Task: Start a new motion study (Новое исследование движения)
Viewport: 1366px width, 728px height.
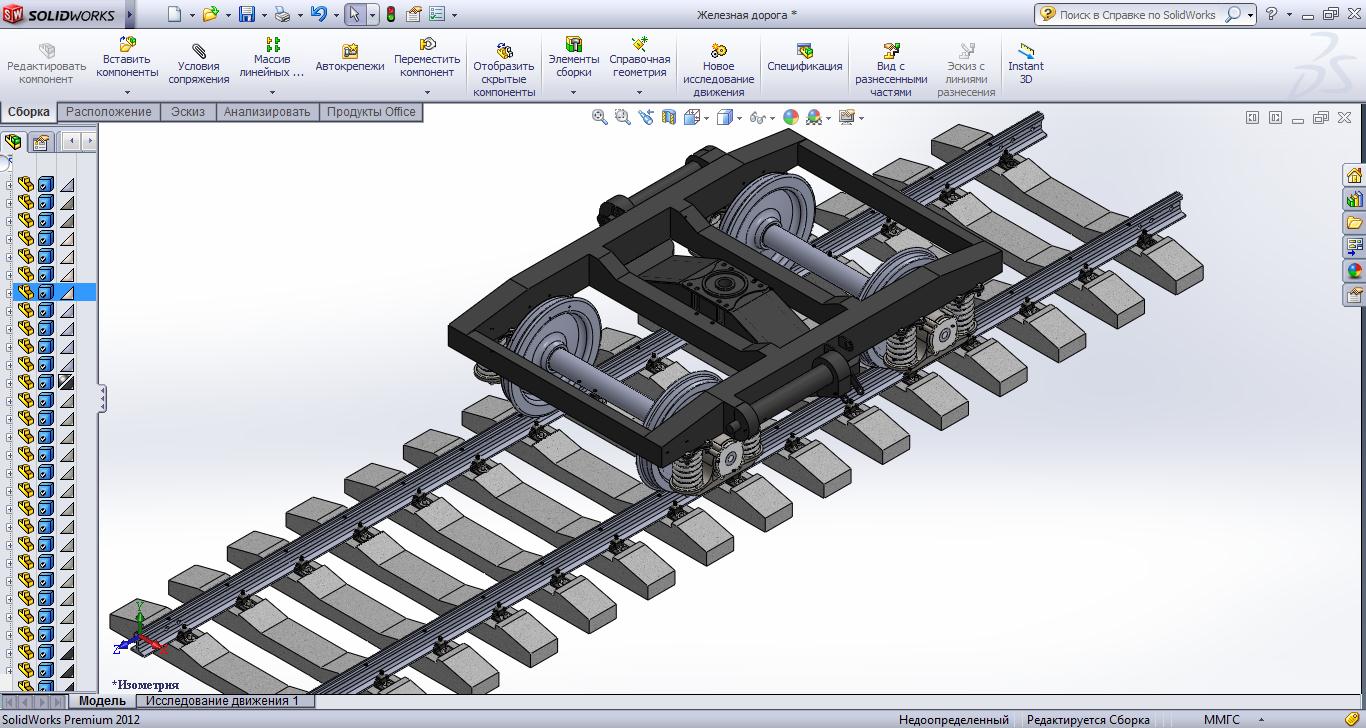Action: click(718, 50)
